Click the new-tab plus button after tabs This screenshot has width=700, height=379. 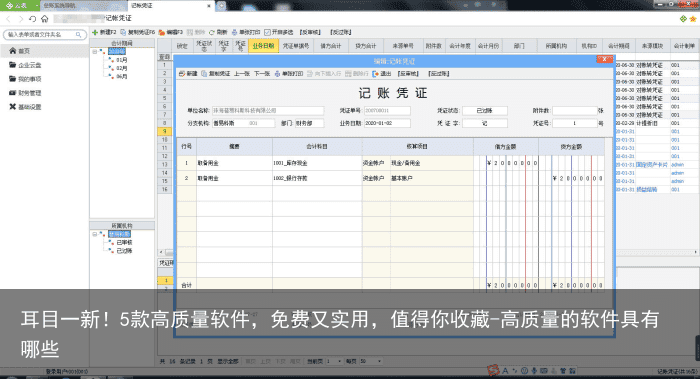pos(221,6)
